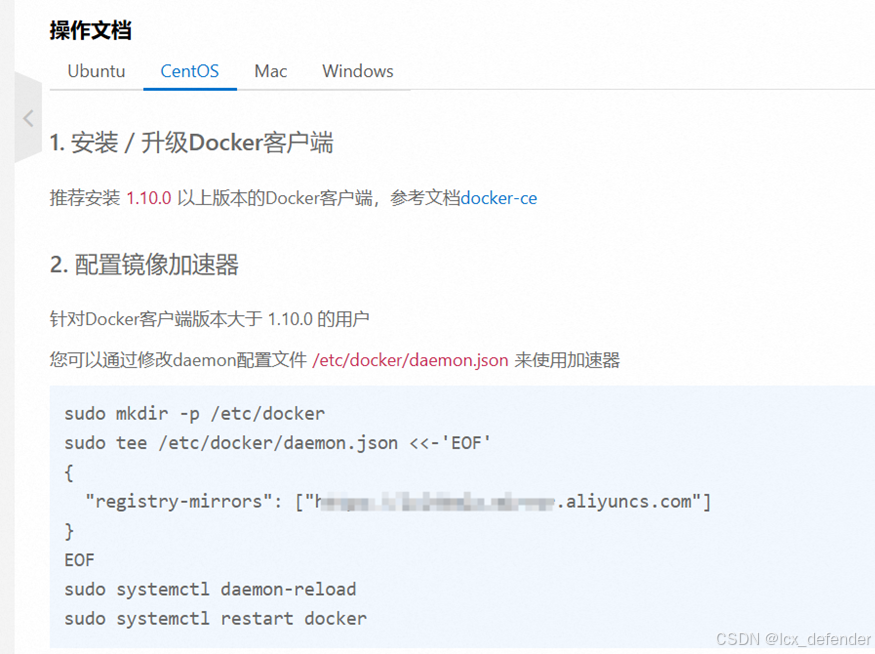Click the sudo systemctl restart docker line
This screenshot has height=654, width=875.
[215, 619]
